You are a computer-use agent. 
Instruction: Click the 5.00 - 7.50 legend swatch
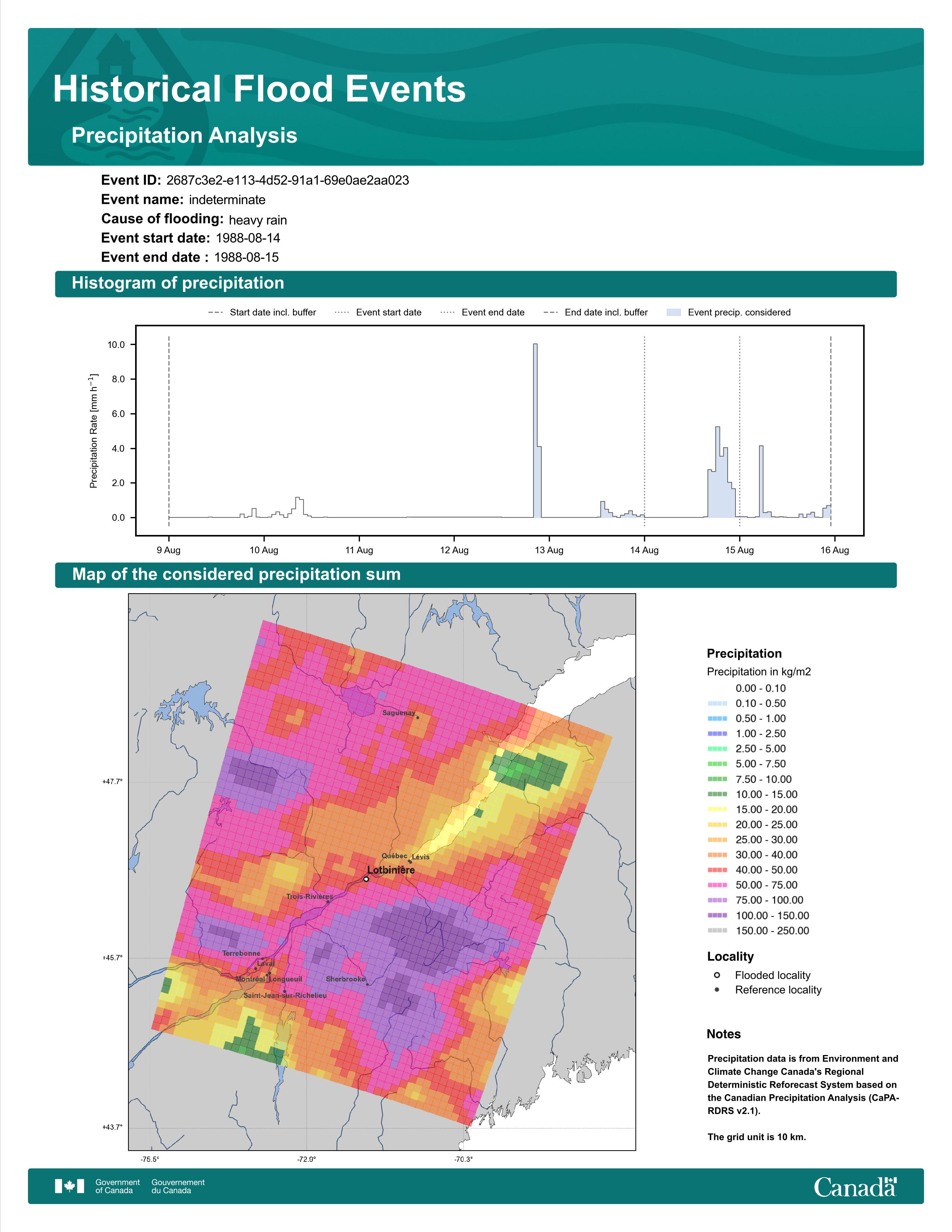pos(718,764)
